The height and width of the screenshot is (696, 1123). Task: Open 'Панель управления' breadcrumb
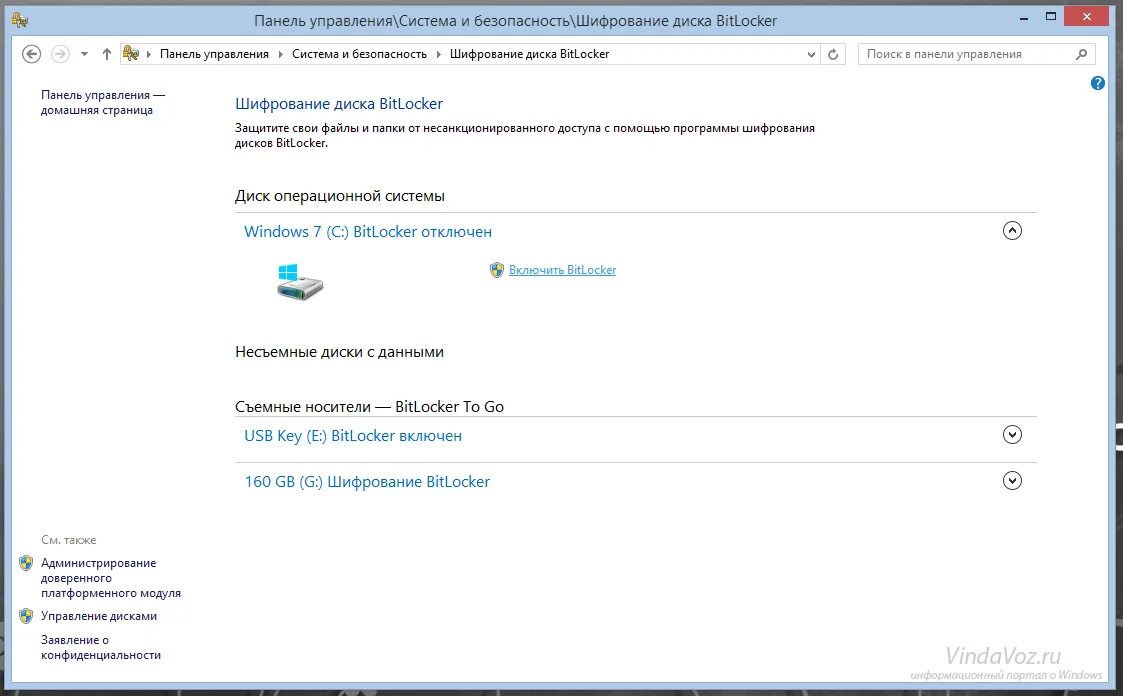tap(214, 54)
